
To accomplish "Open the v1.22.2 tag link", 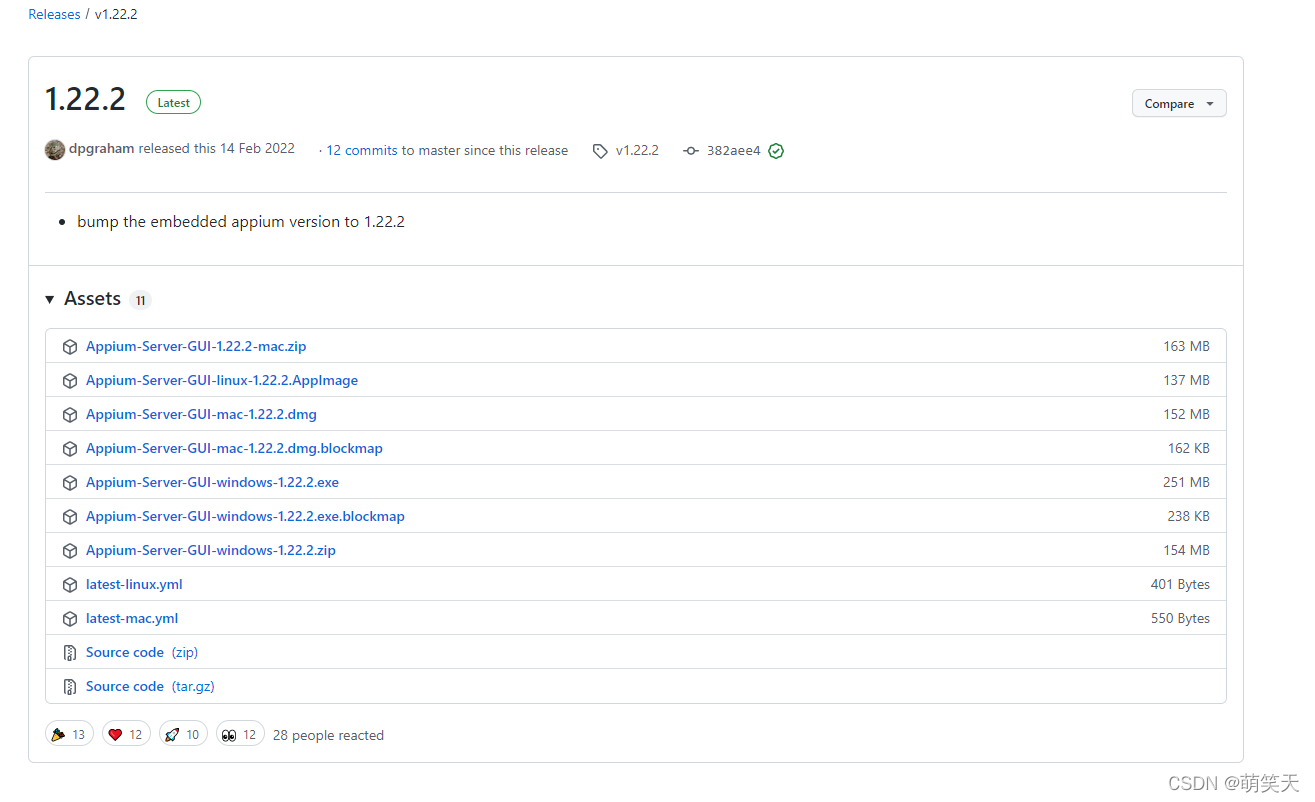I will tap(637, 150).
